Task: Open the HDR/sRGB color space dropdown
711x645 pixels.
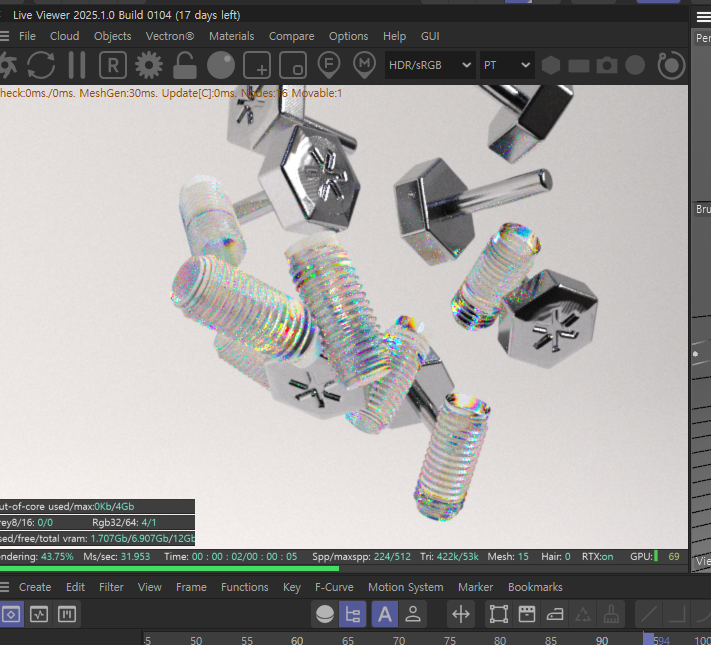Action: pyautogui.click(x=429, y=65)
